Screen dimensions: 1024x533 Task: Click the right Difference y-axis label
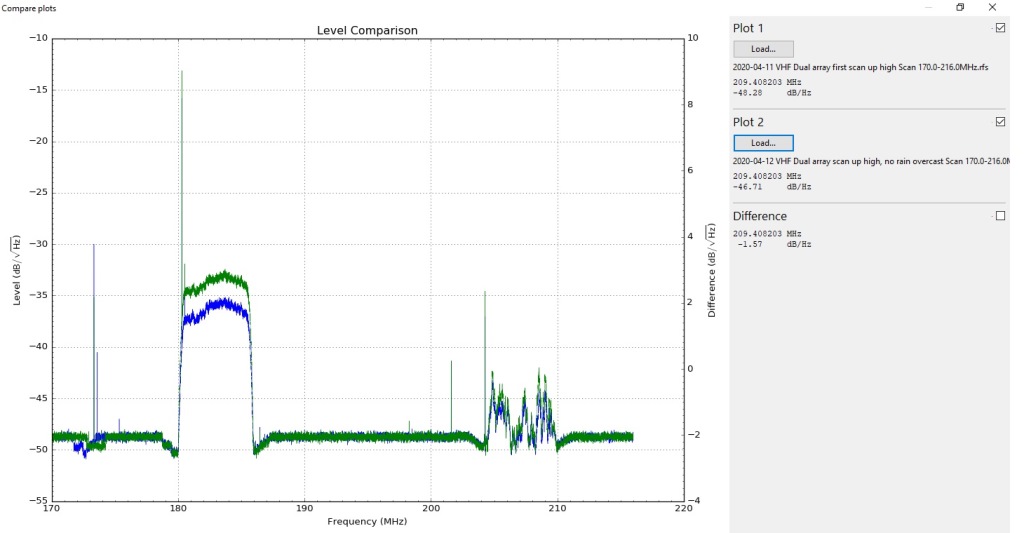pyautogui.click(x=712, y=270)
